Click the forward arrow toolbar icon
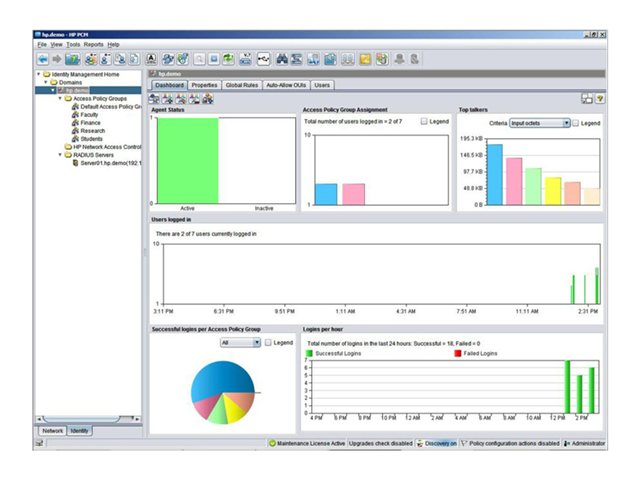Screen dimensions: 640x480 [57, 59]
